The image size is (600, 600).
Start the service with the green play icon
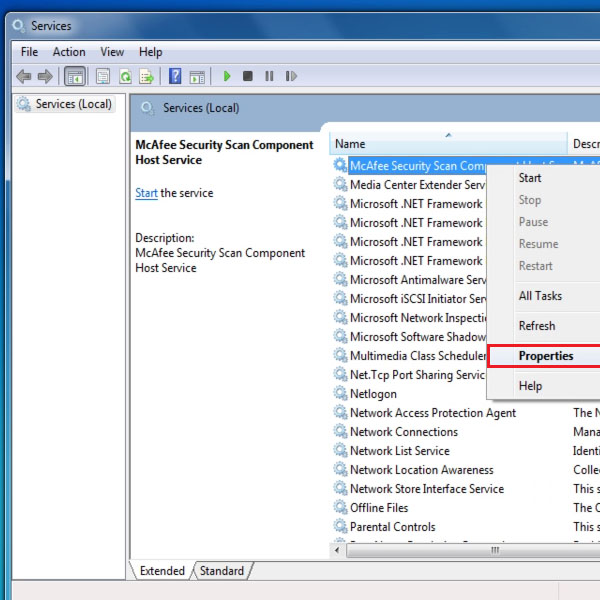[227, 76]
